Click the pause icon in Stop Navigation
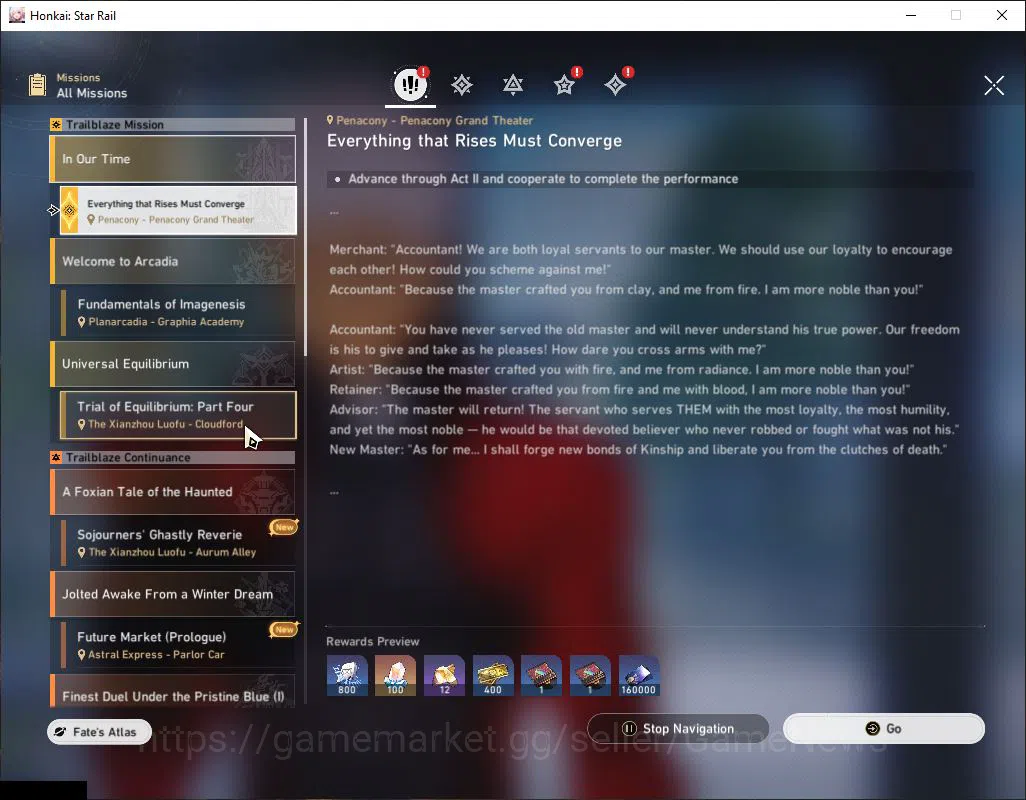Viewport: 1026px width, 800px height. tap(629, 728)
